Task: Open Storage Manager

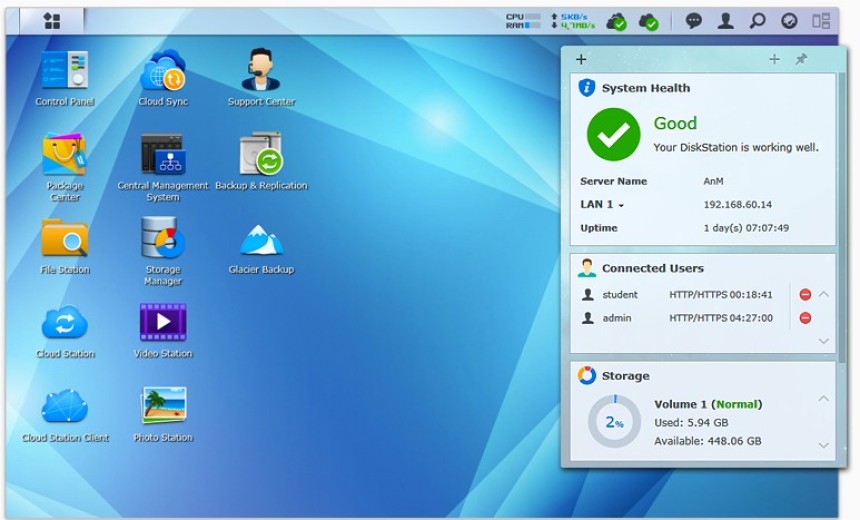Action: 163,240
